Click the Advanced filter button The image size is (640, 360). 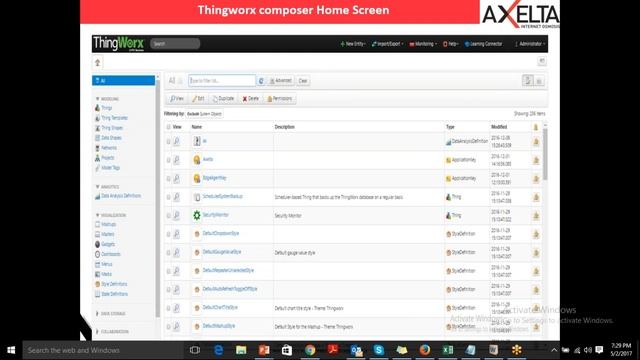coord(280,81)
